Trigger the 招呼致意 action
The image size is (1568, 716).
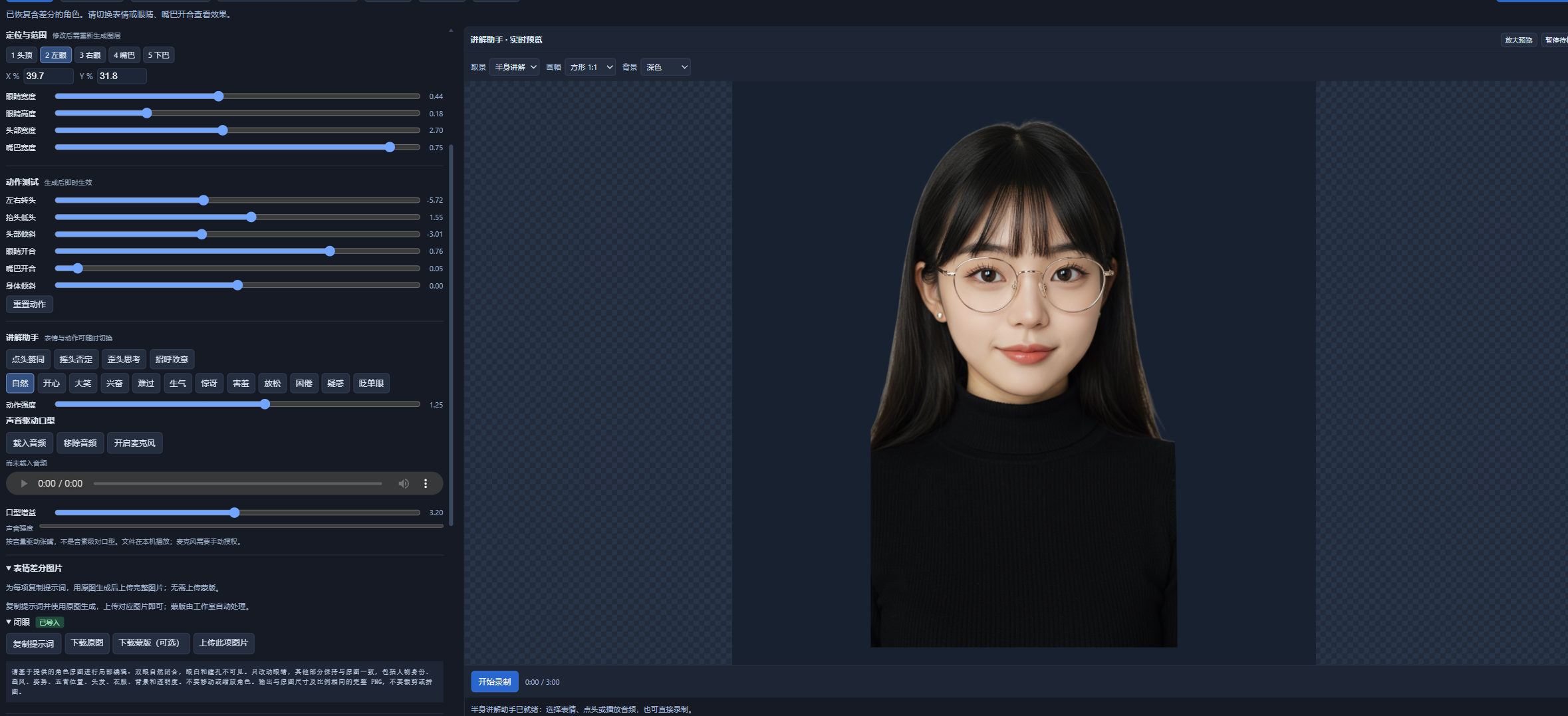click(172, 360)
